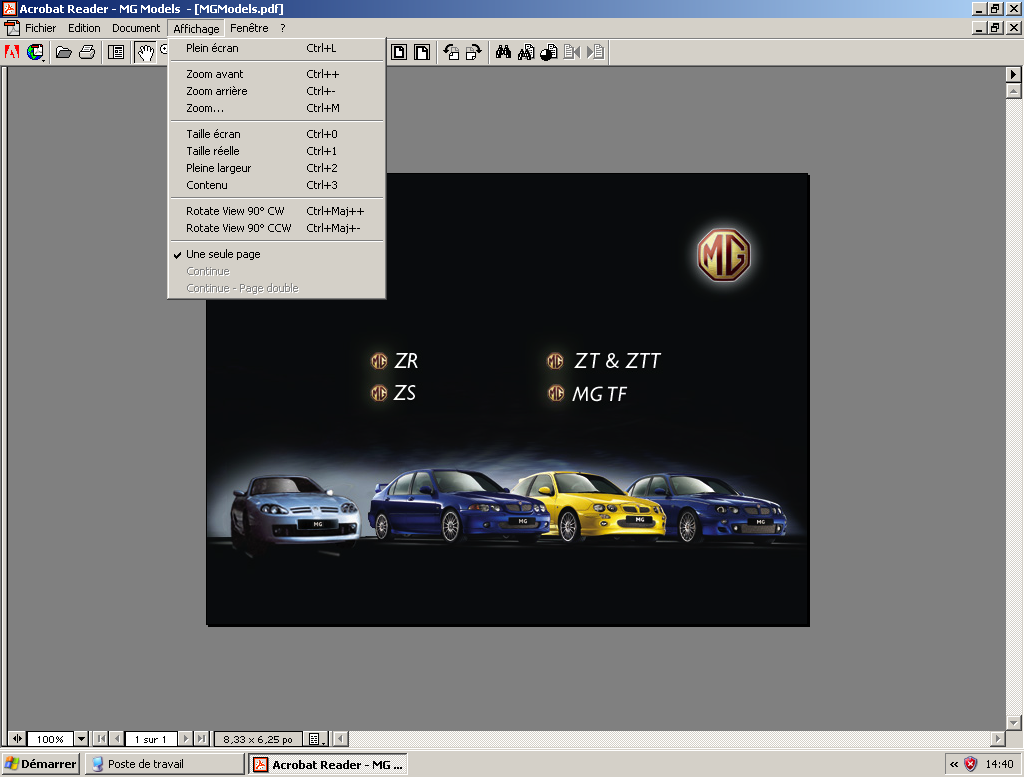Select 'Zoom…' menu entry
The height and width of the screenshot is (777, 1024).
276,108
